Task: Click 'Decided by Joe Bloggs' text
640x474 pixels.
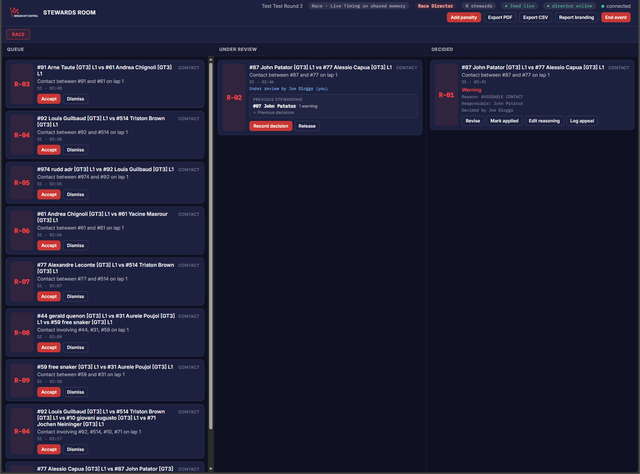Action: [x=487, y=110]
